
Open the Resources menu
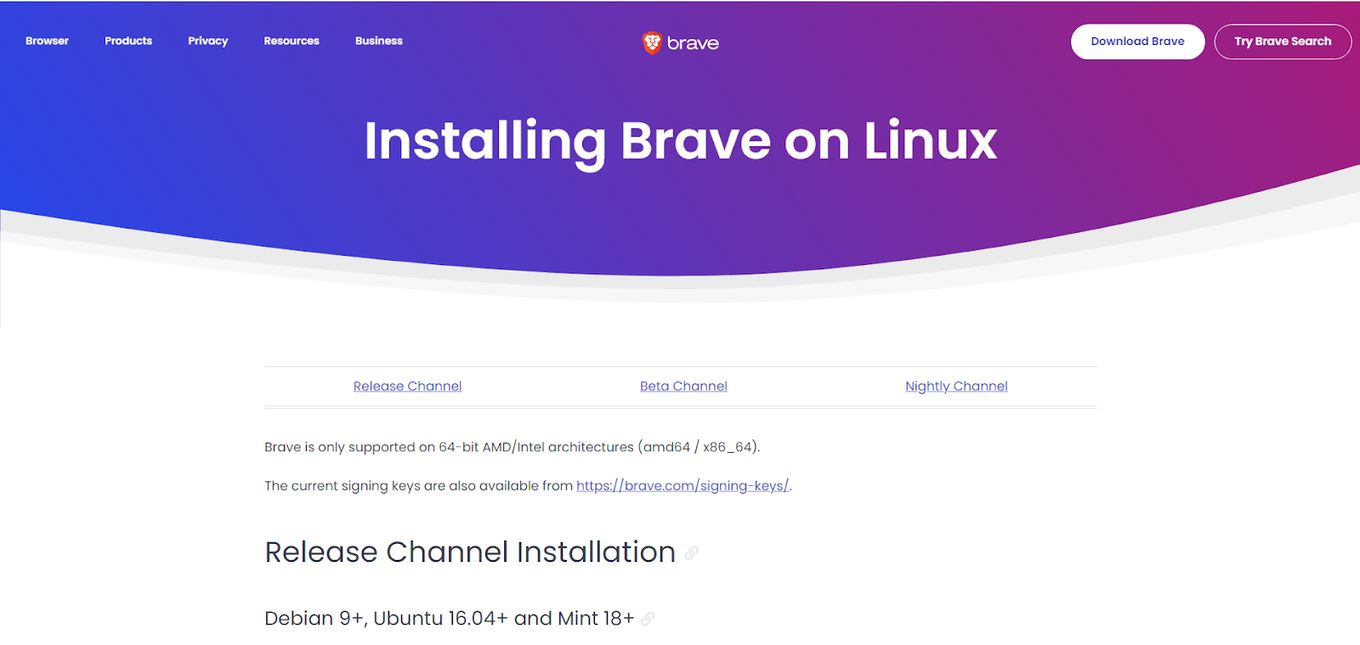click(x=292, y=41)
